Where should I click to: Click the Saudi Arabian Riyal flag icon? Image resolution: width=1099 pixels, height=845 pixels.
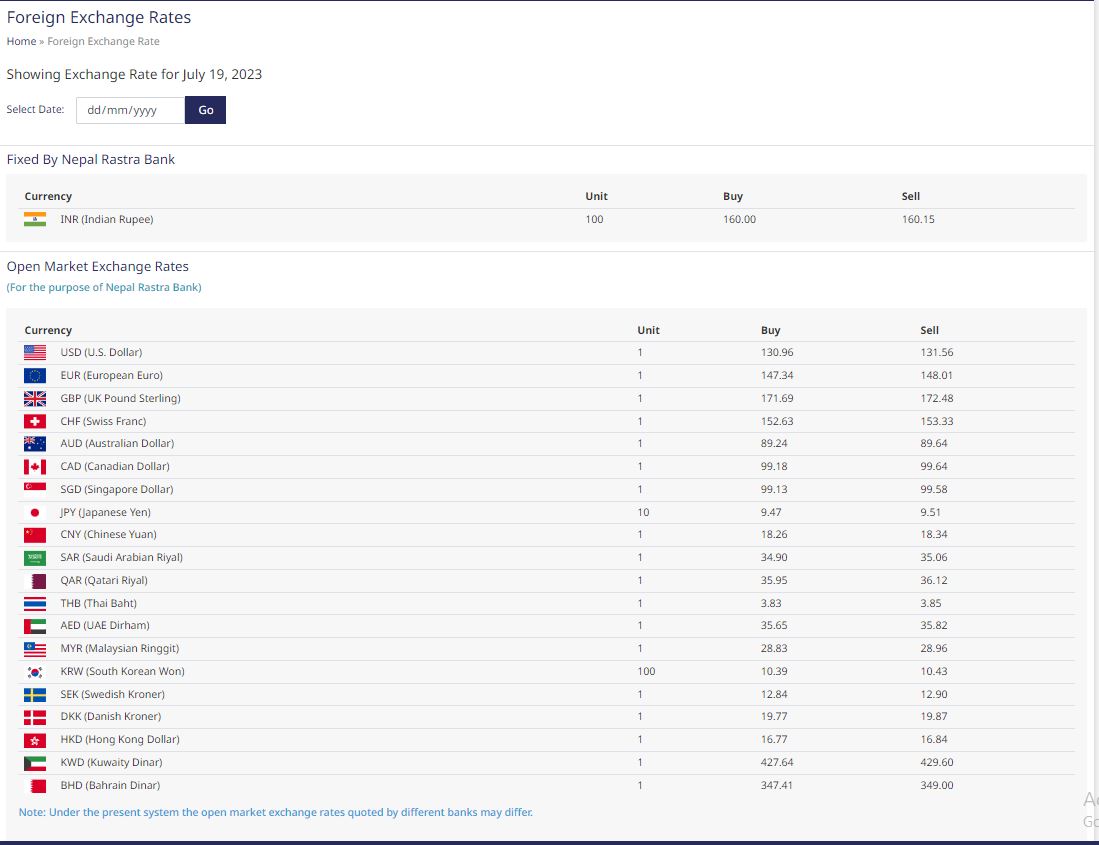[x=34, y=558]
